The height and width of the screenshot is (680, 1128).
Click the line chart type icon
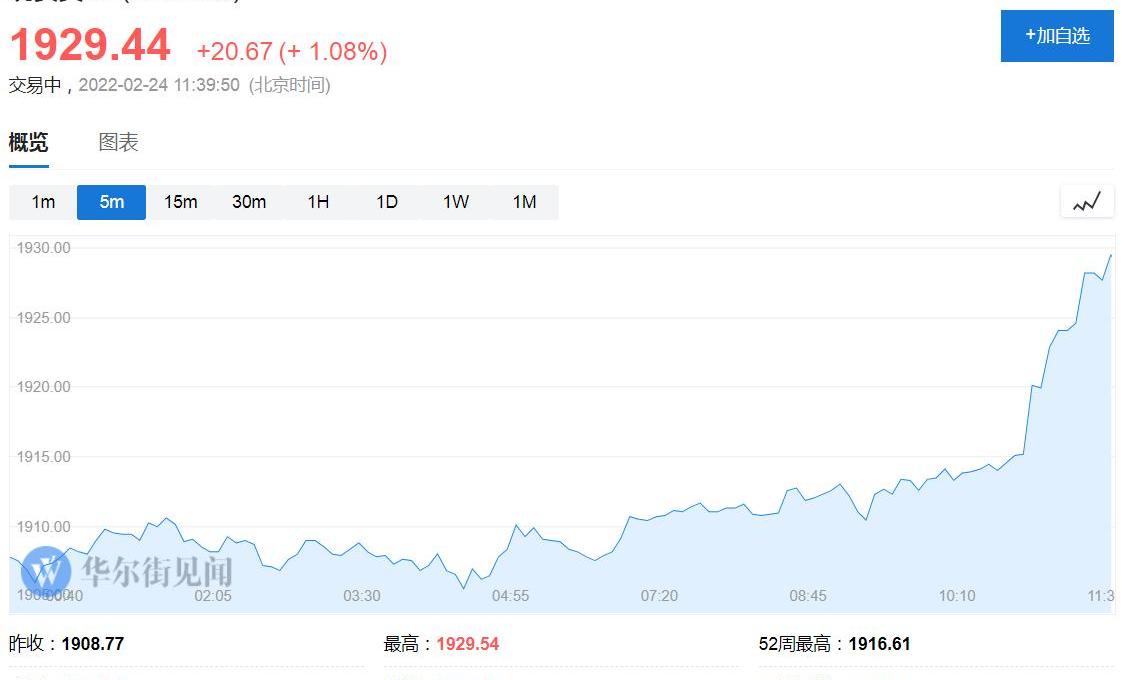click(1087, 202)
